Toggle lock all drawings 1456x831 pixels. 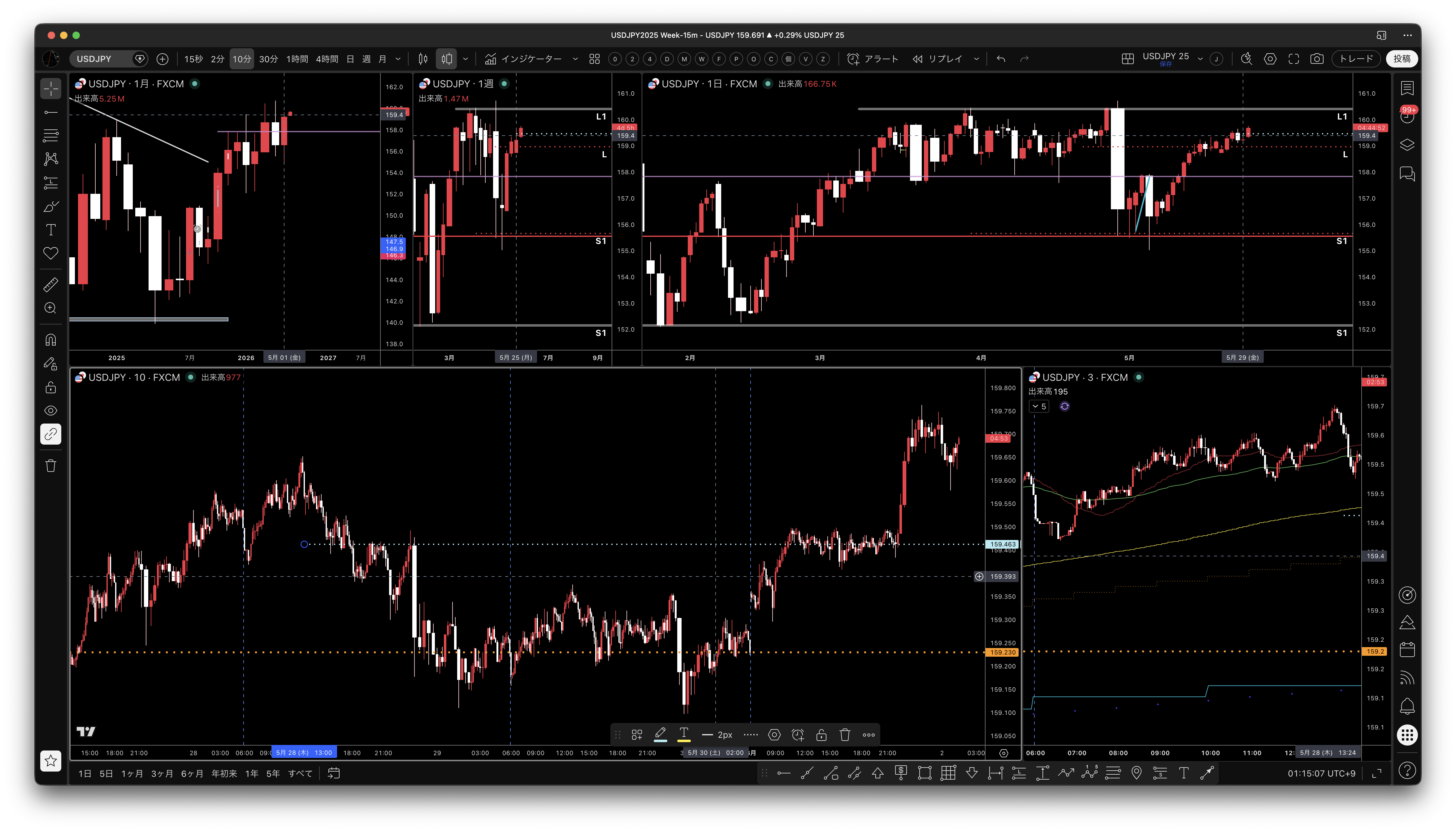click(x=51, y=388)
